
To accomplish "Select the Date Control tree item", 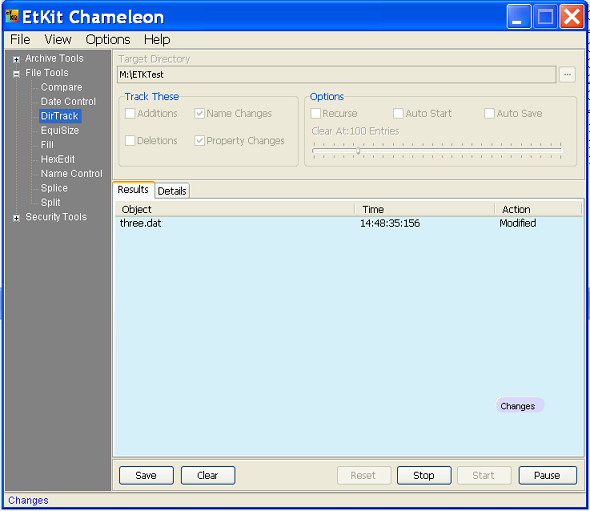I will pyautogui.click(x=68, y=102).
